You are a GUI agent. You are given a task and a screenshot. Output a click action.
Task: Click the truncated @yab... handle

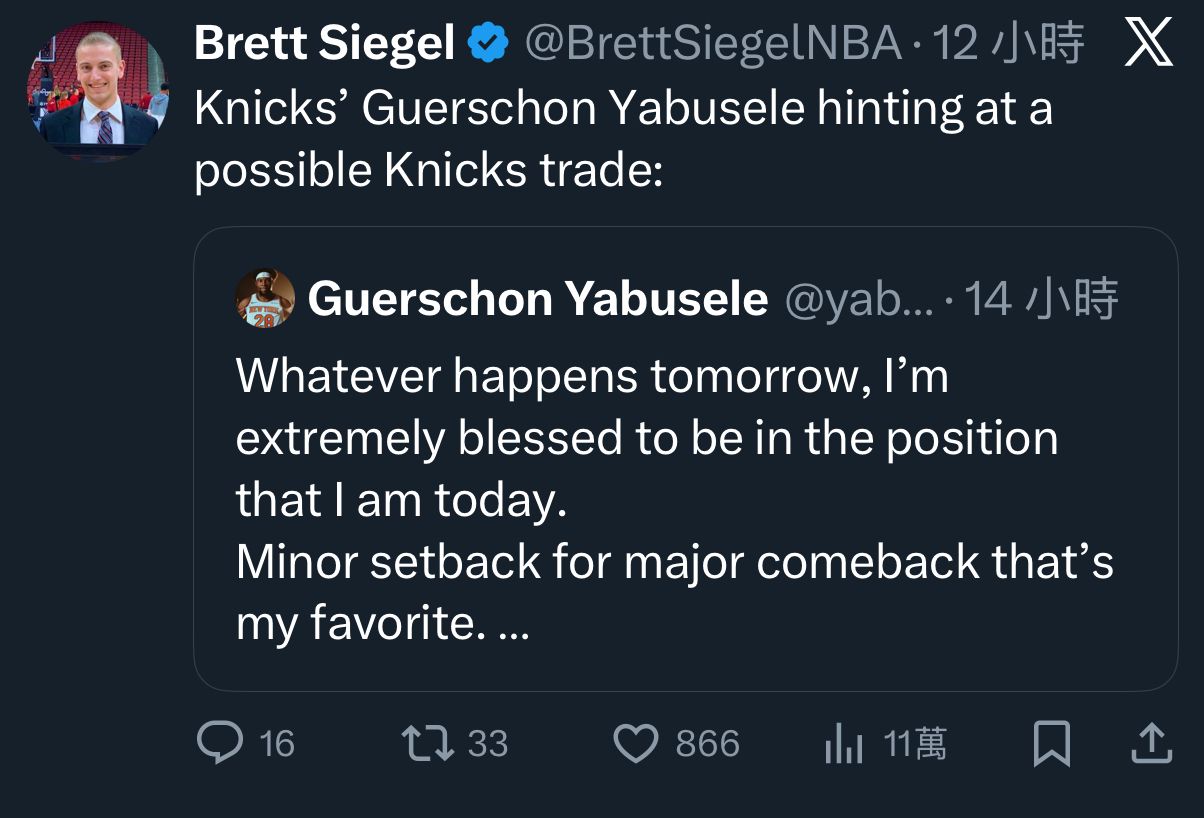point(858,299)
